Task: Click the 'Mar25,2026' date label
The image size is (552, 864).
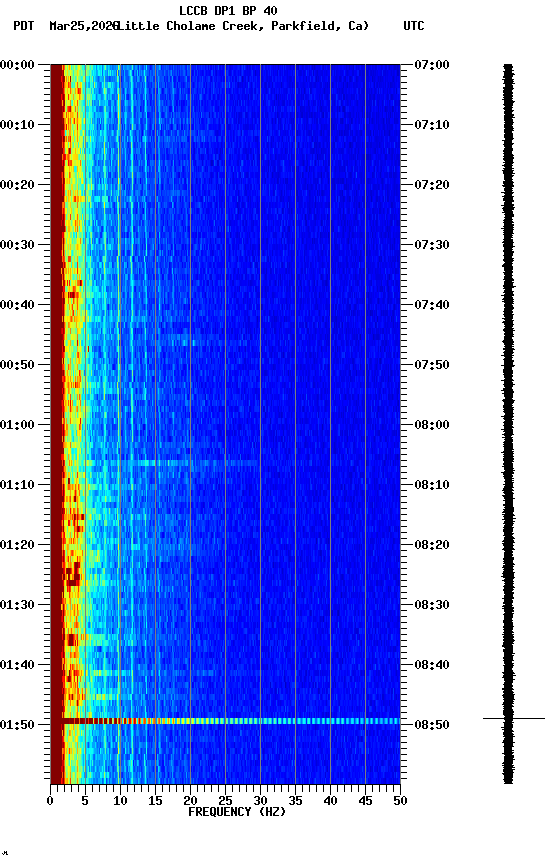Action: click(83, 26)
